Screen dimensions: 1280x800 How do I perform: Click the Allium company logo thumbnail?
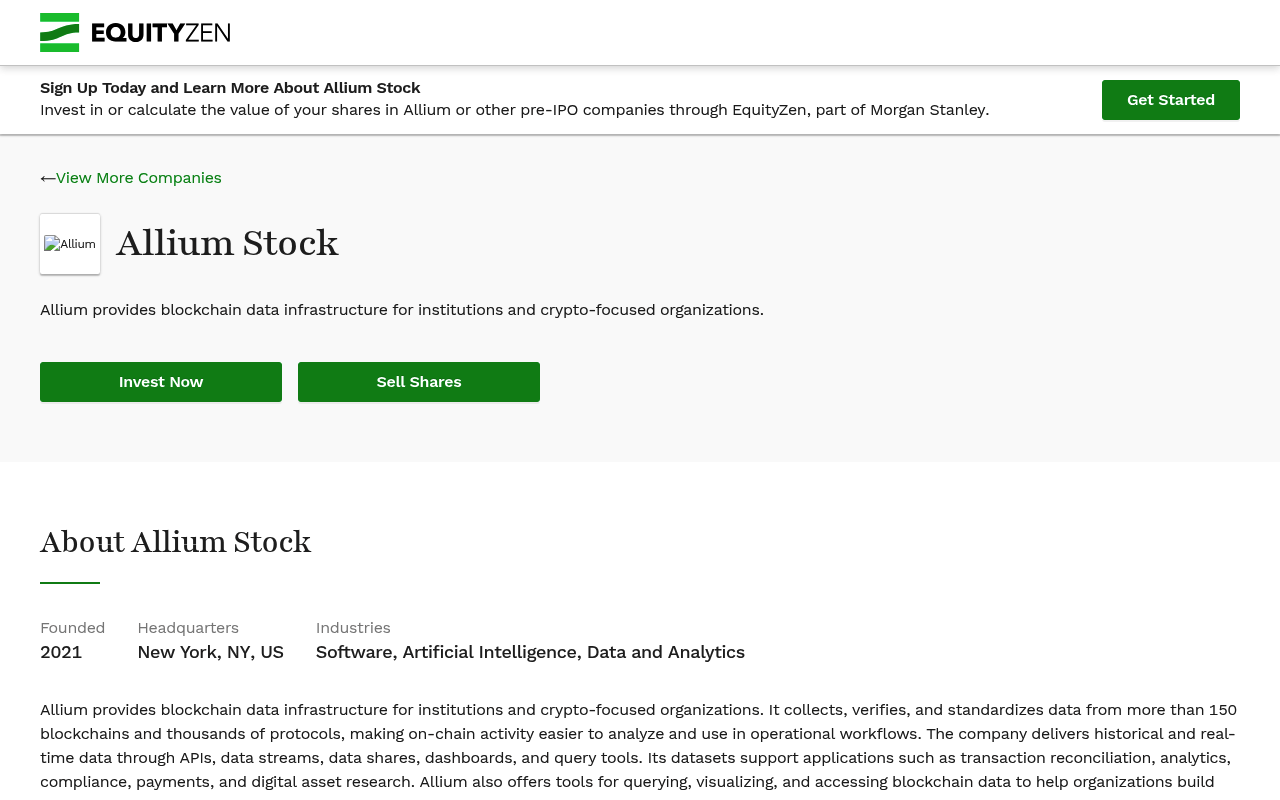click(70, 244)
